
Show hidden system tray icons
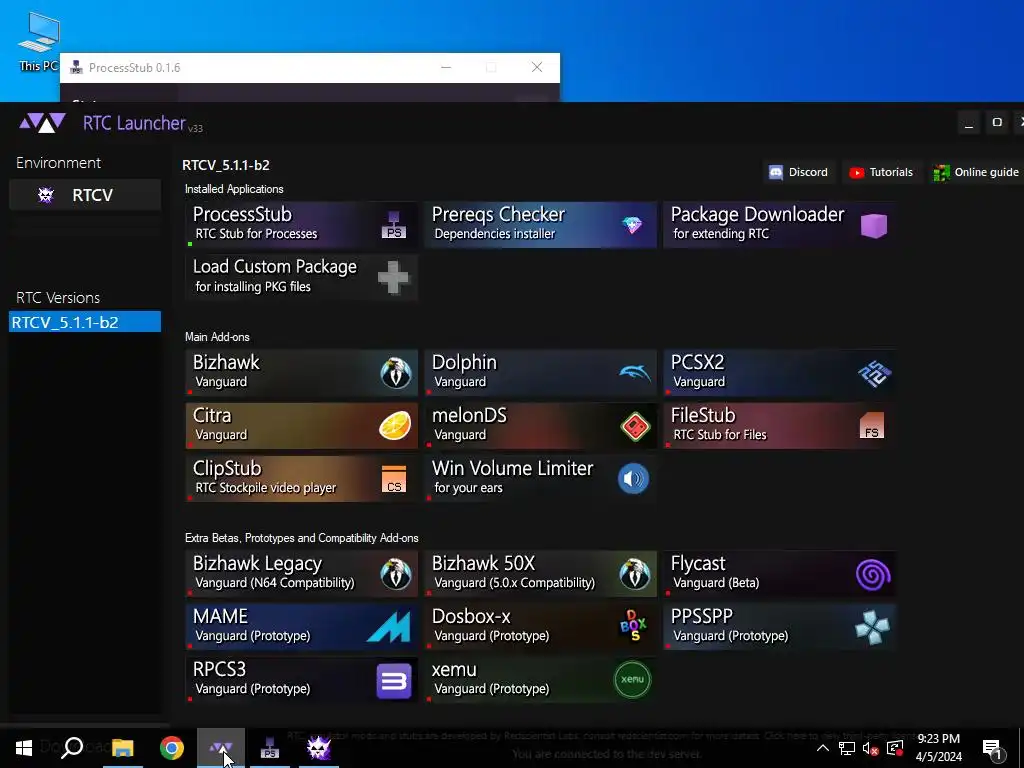[x=823, y=748]
